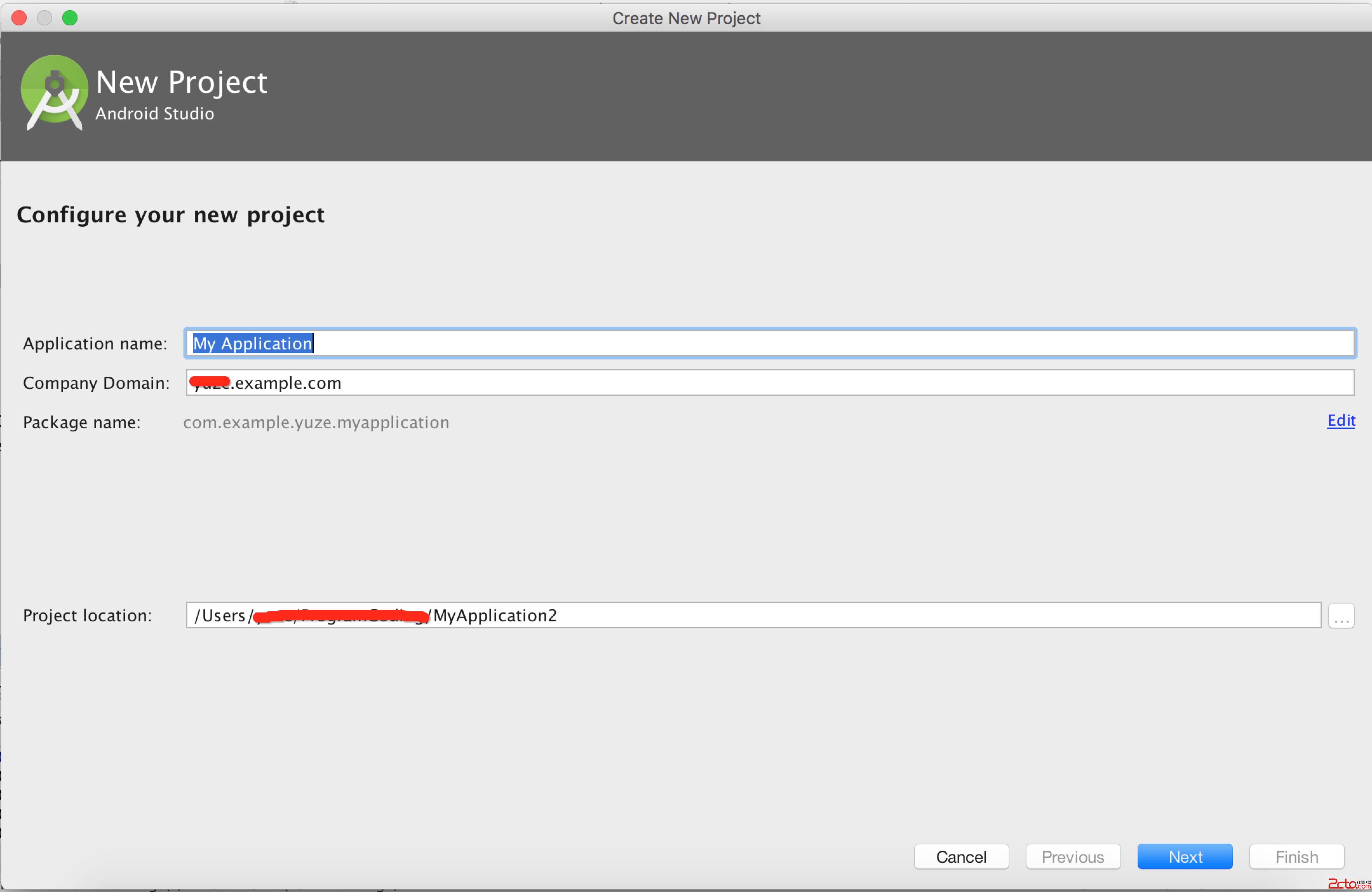Click the Configure your new project heading
The image size is (1372, 892).
click(x=171, y=214)
